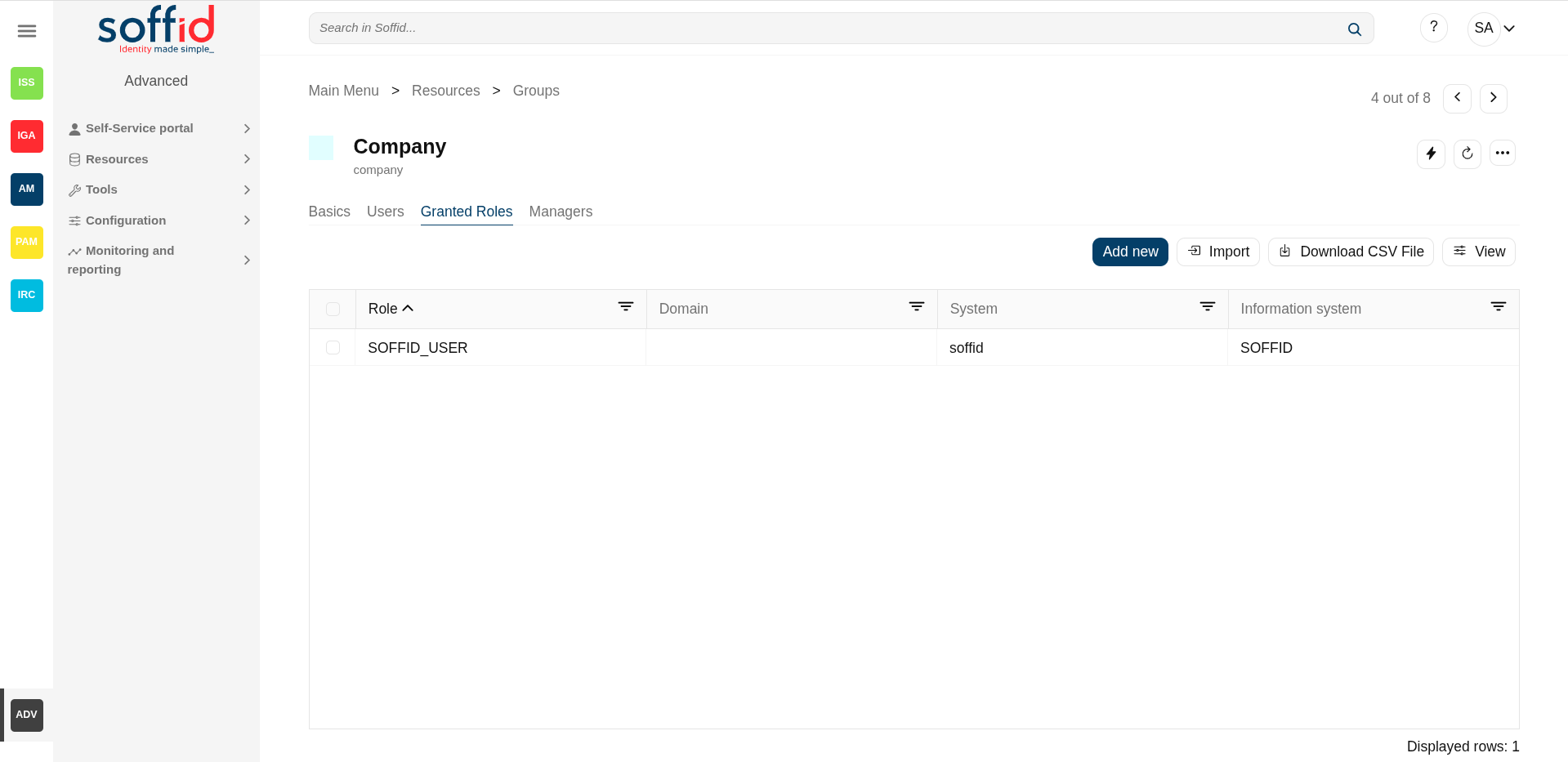The width and height of the screenshot is (1568, 762).
Task: Click the search magnifier icon
Action: 1354,29
